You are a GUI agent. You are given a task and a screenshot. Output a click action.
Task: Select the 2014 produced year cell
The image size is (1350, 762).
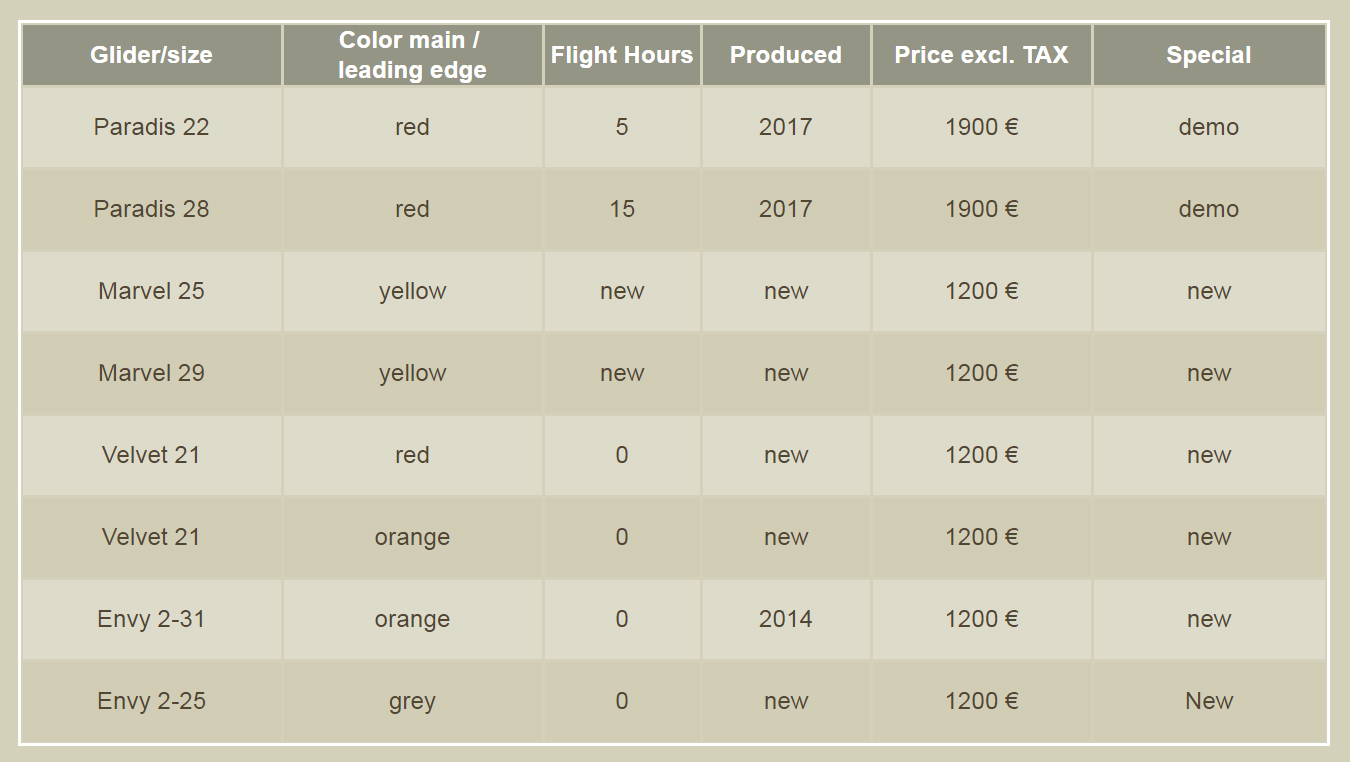[x=786, y=619]
